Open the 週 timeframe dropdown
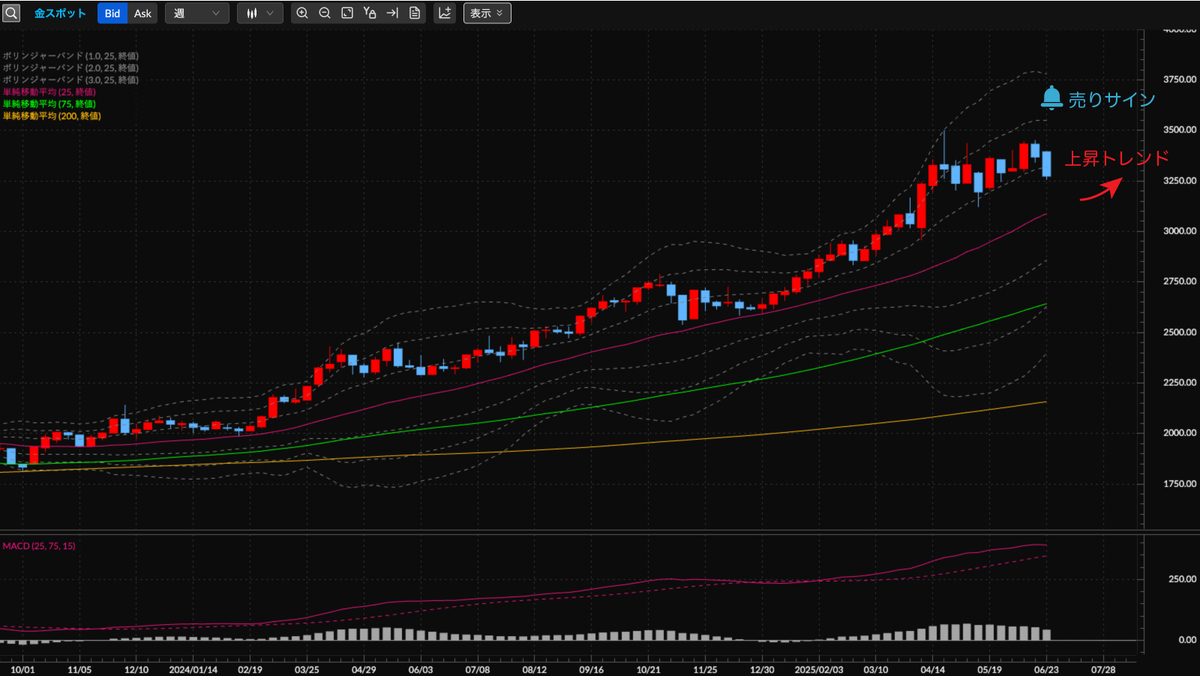 coord(196,13)
